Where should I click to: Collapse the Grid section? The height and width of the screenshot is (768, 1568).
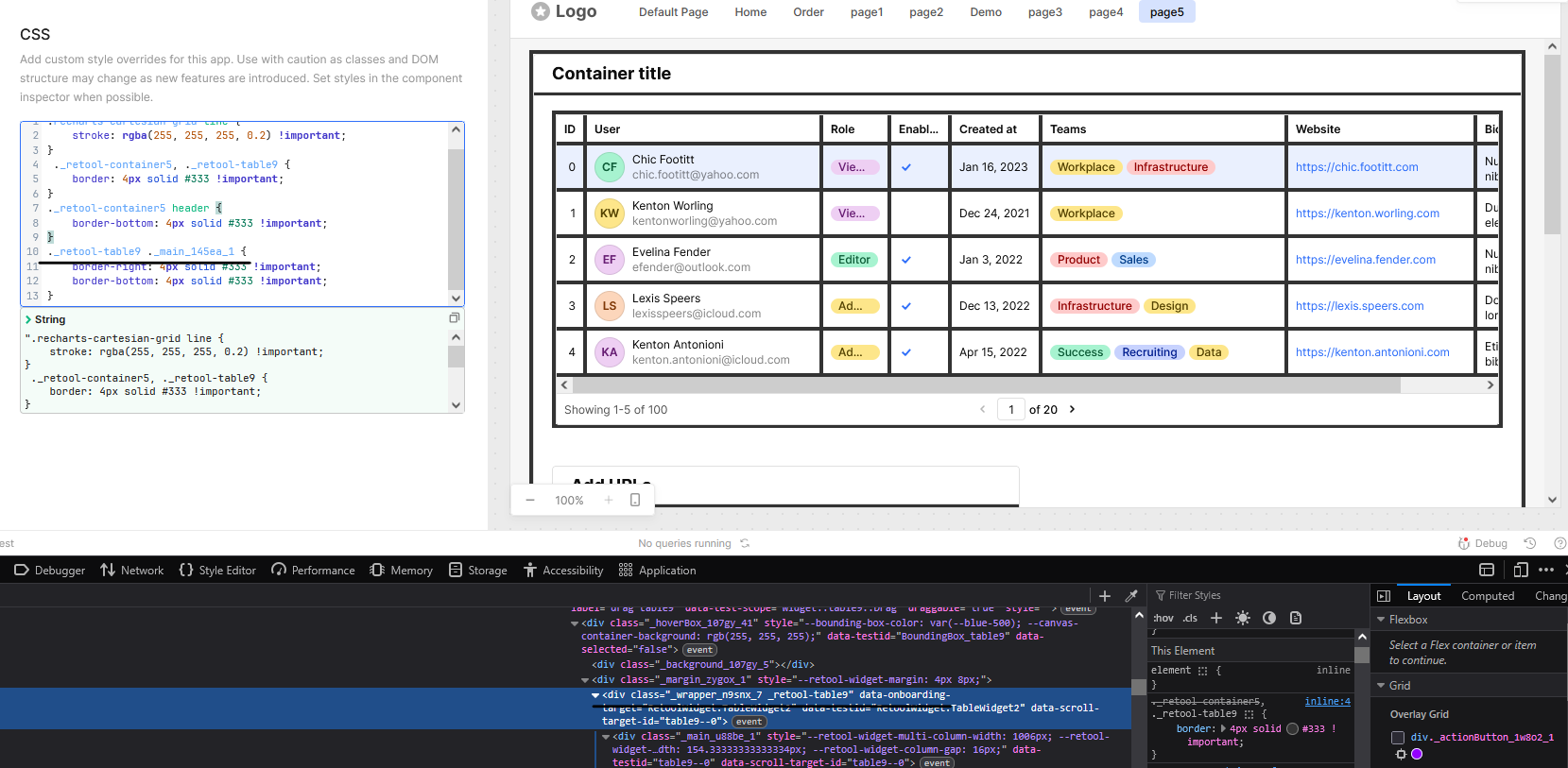coord(1381,686)
